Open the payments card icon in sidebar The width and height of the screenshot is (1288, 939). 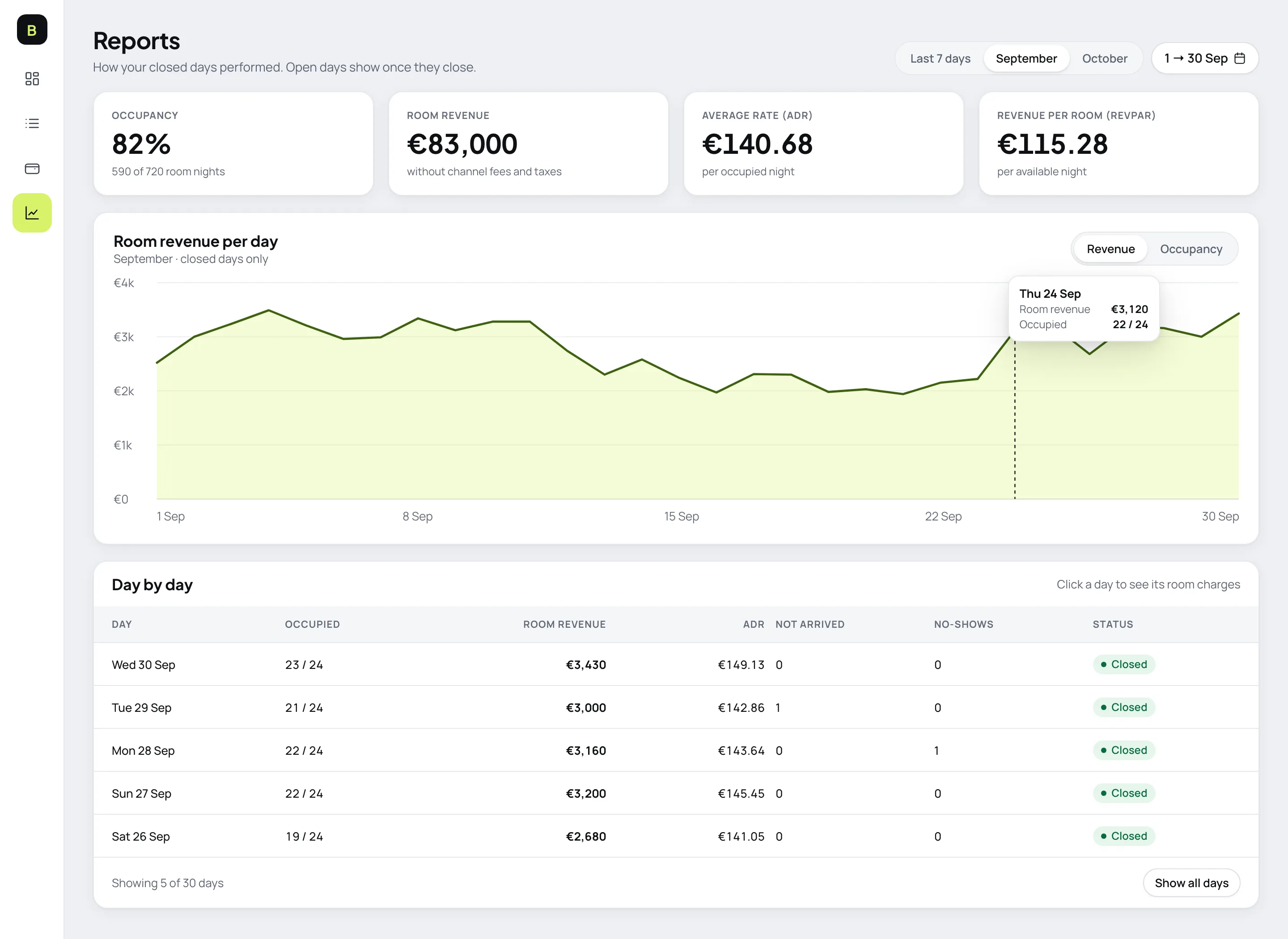tap(32, 168)
